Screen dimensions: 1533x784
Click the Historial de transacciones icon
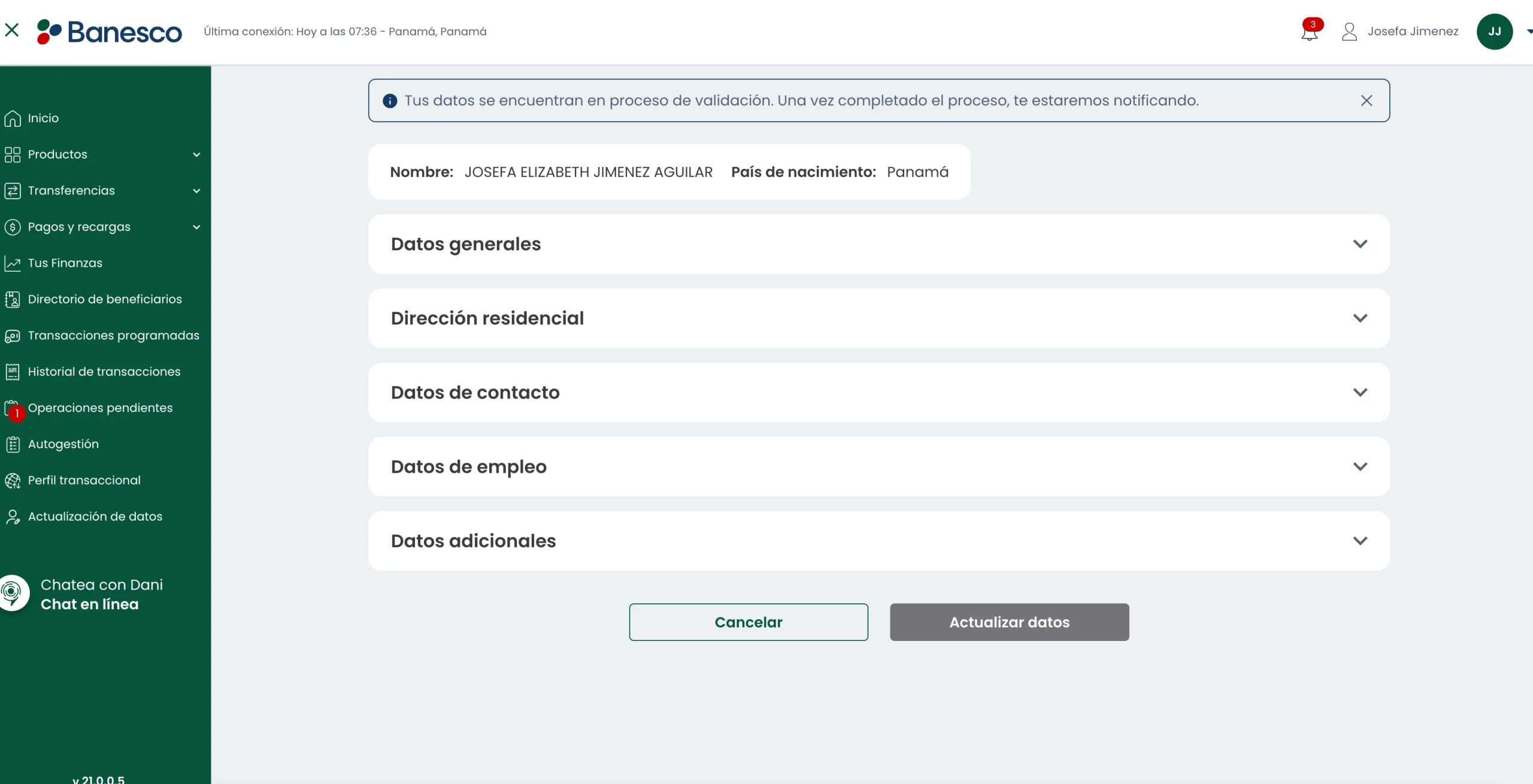pyautogui.click(x=13, y=372)
